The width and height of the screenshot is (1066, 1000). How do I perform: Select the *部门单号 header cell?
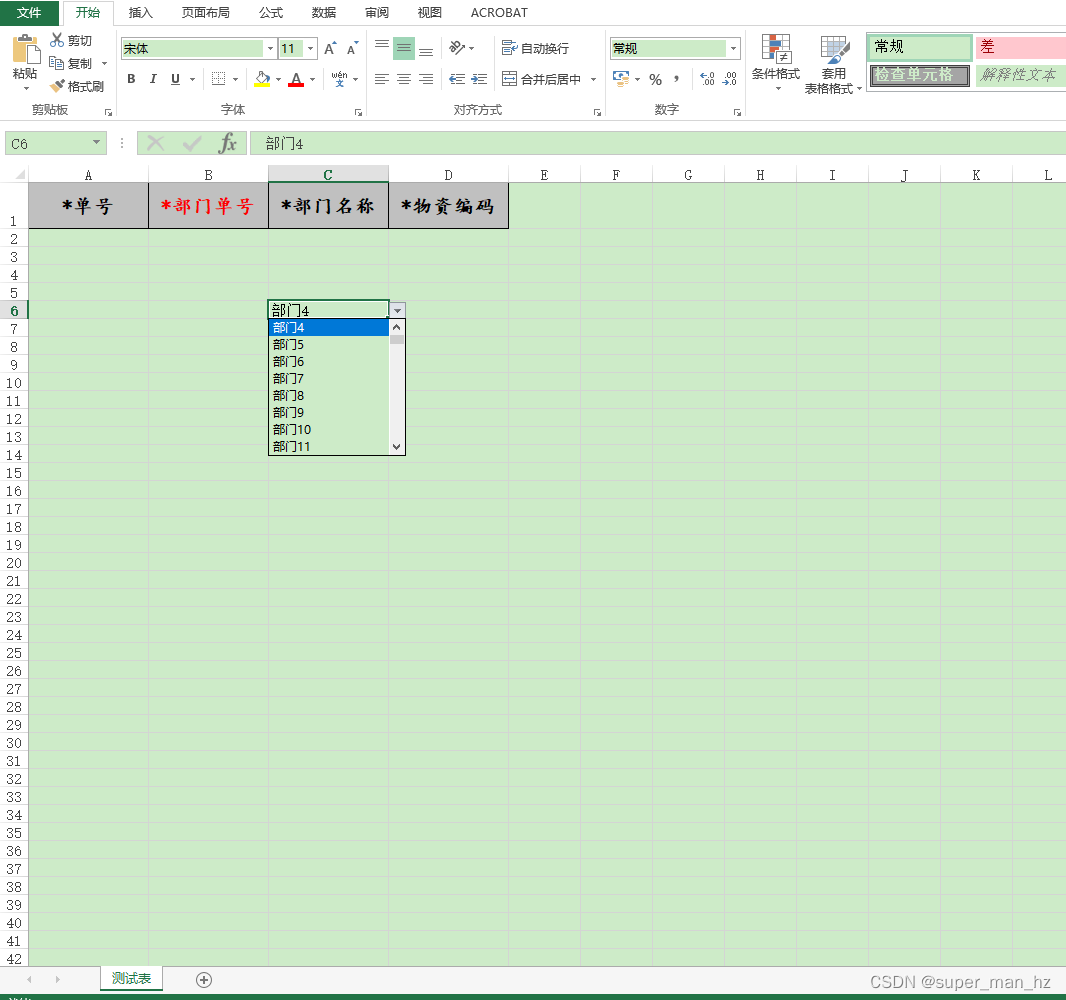[208, 206]
